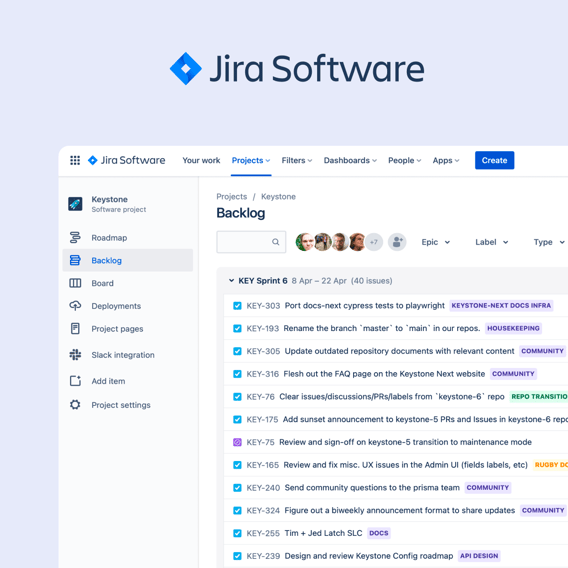568x568 pixels.
Task: Click the Project pages document icon
Action: pos(75,329)
